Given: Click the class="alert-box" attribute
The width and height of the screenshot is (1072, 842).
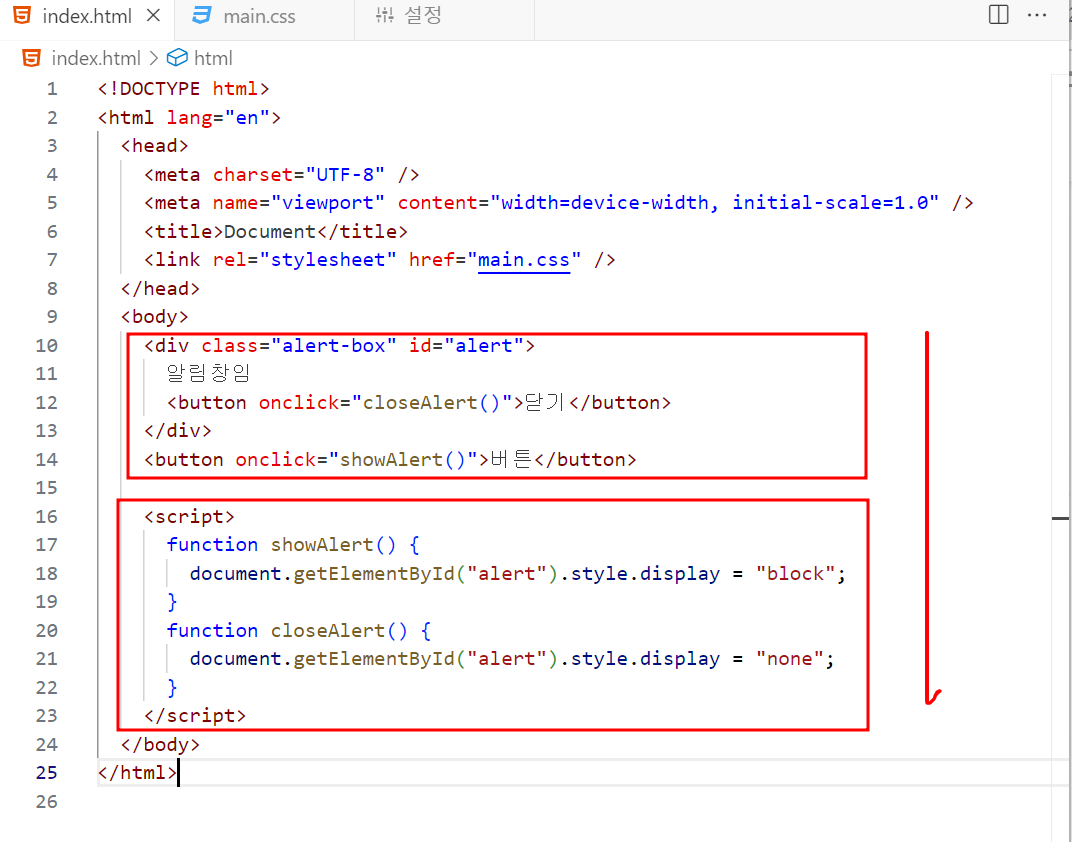Looking at the screenshot, I should (299, 346).
